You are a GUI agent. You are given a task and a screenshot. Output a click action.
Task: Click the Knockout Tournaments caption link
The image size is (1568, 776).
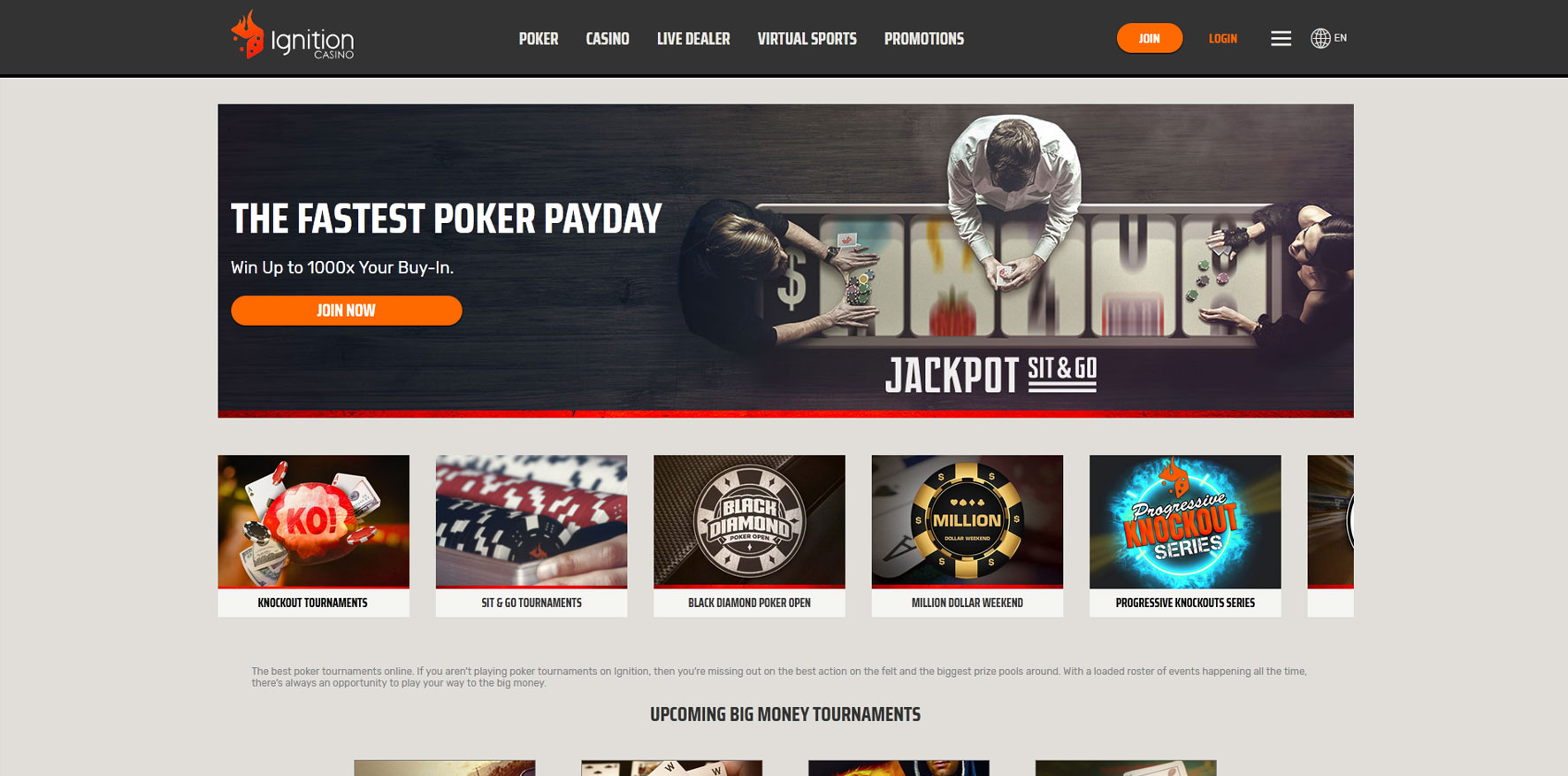(x=313, y=603)
